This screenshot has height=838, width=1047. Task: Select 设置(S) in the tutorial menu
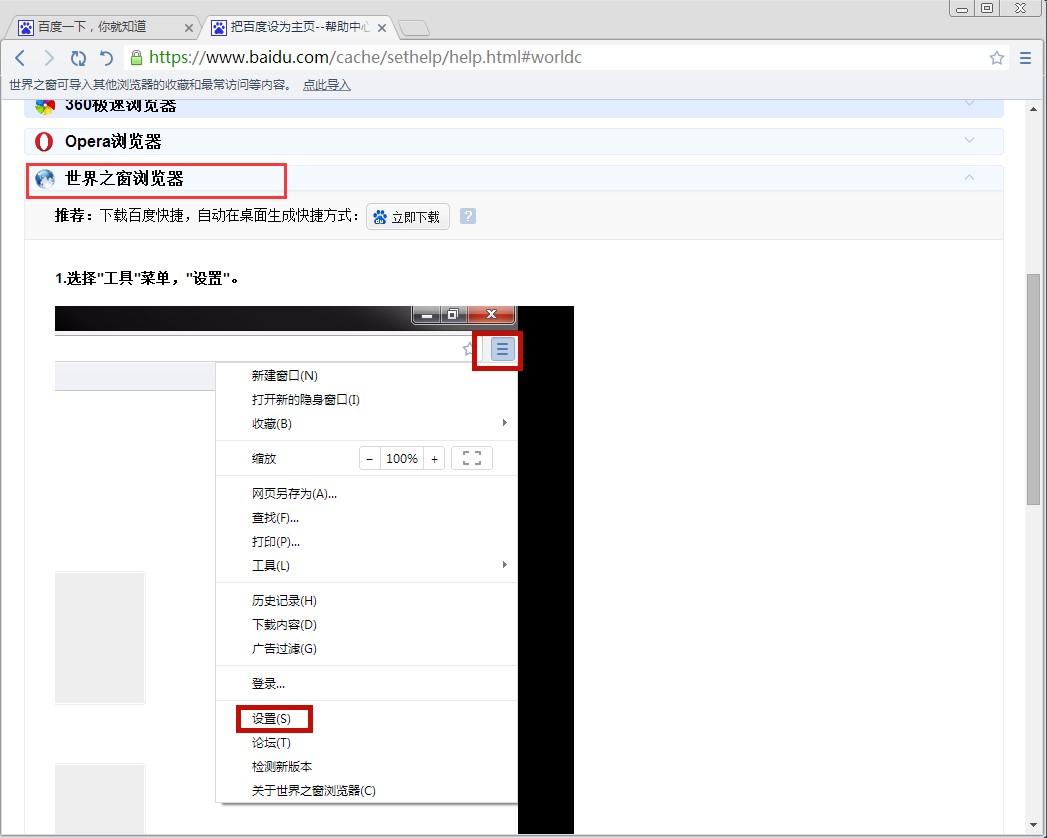coord(273,718)
